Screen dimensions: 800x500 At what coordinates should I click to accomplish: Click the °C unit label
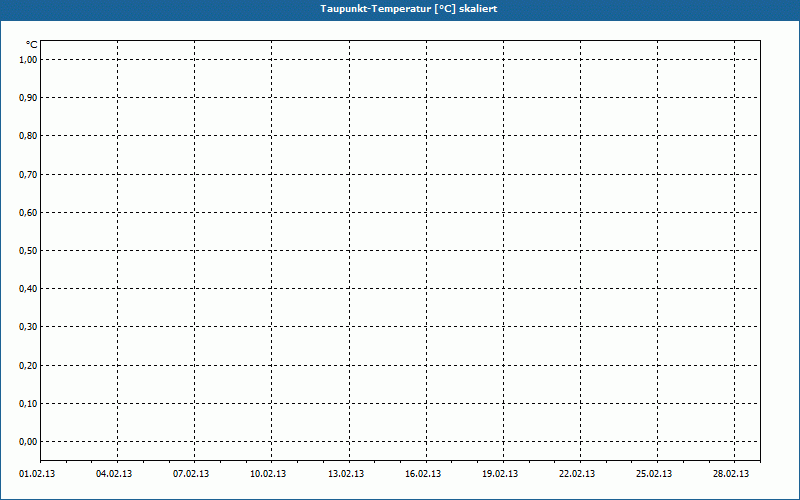click(32, 45)
